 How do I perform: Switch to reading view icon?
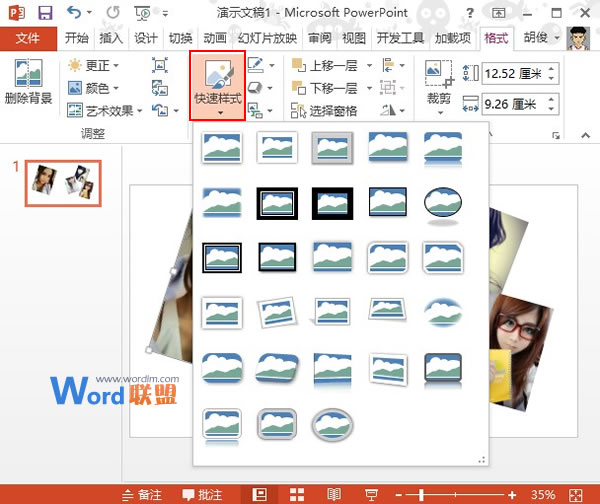[x=334, y=494]
